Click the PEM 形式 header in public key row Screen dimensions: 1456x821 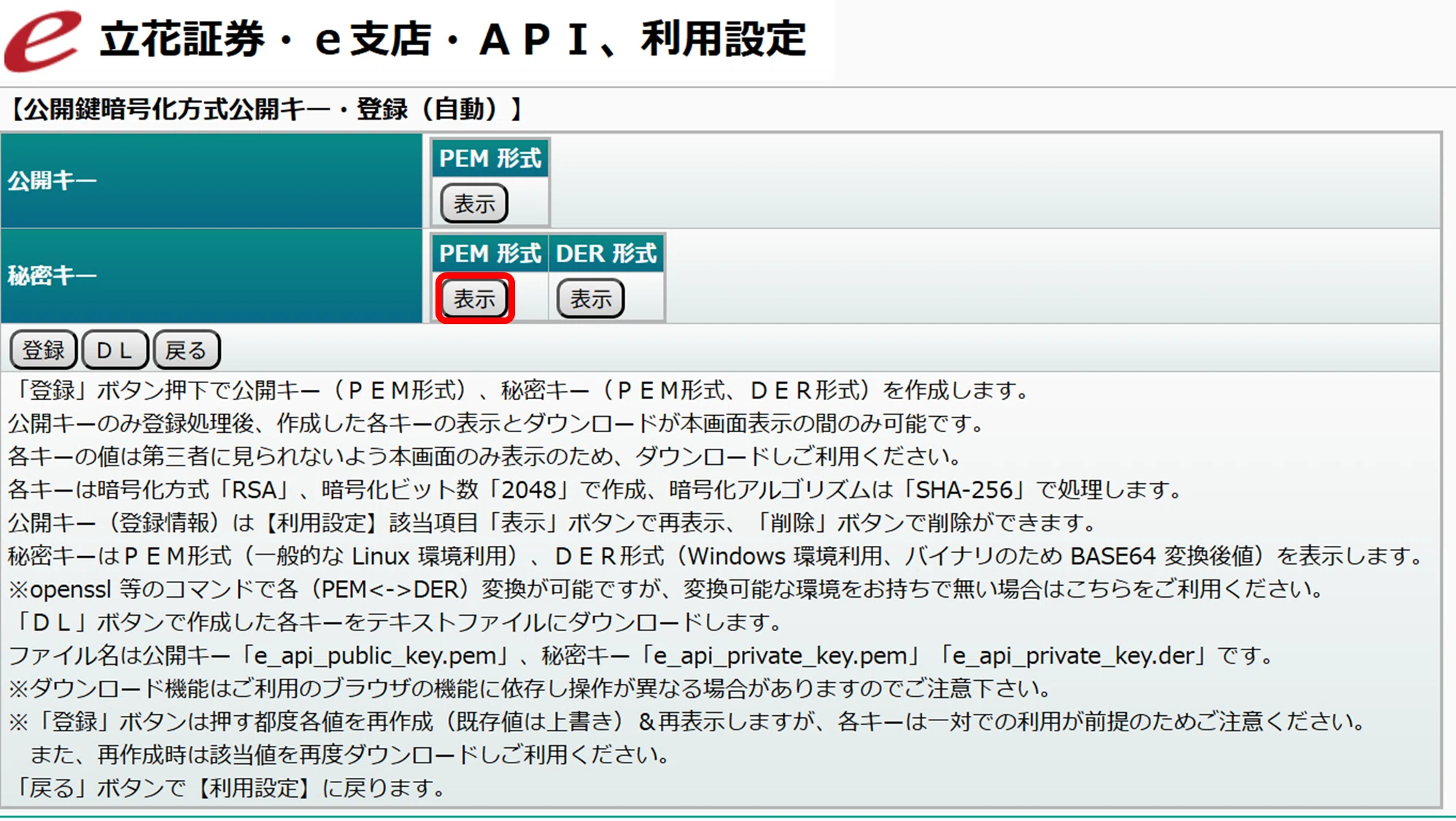pyautogui.click(x=490, y=158)
